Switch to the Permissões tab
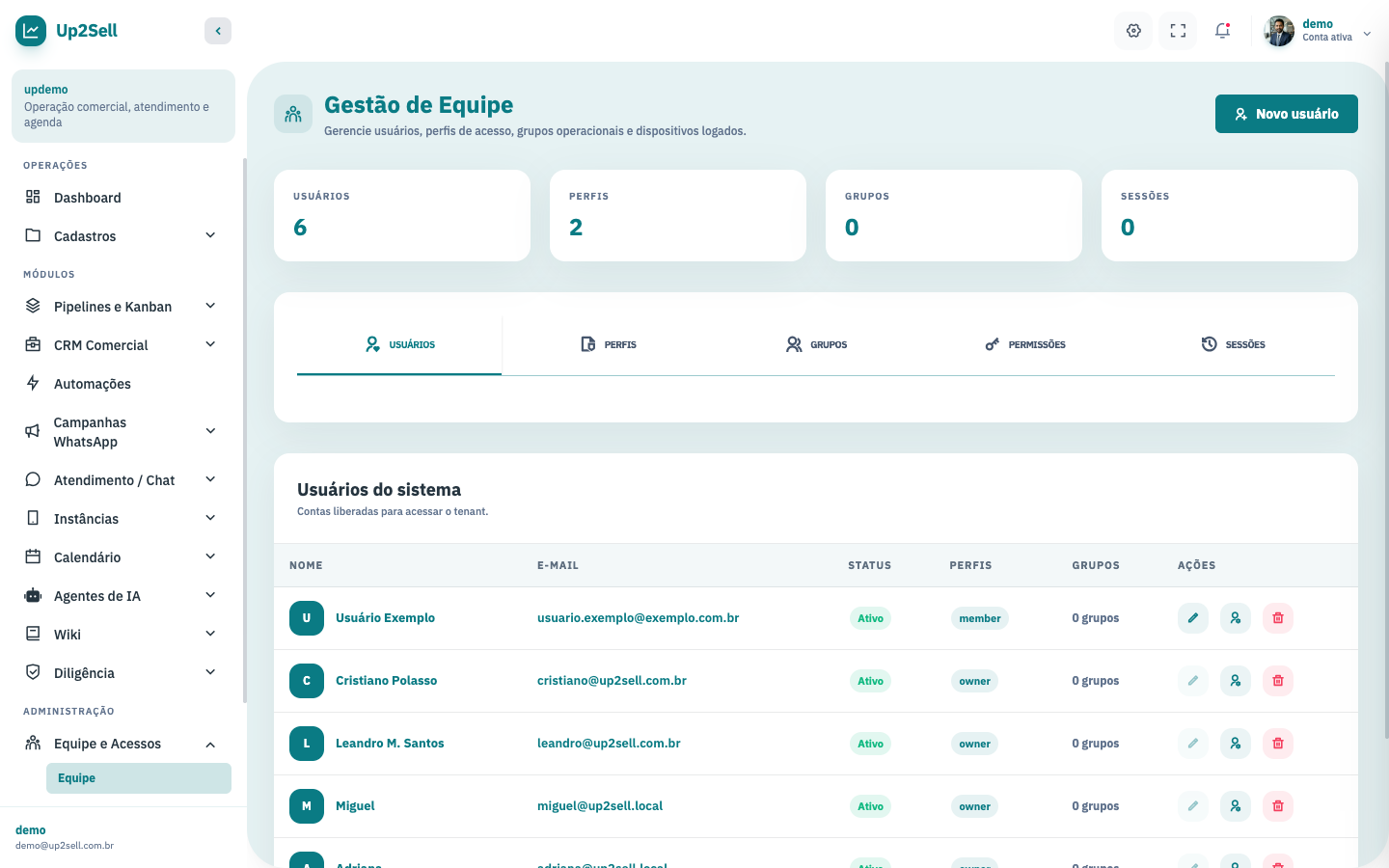 pyautogui.click(x=1025, y=344)
